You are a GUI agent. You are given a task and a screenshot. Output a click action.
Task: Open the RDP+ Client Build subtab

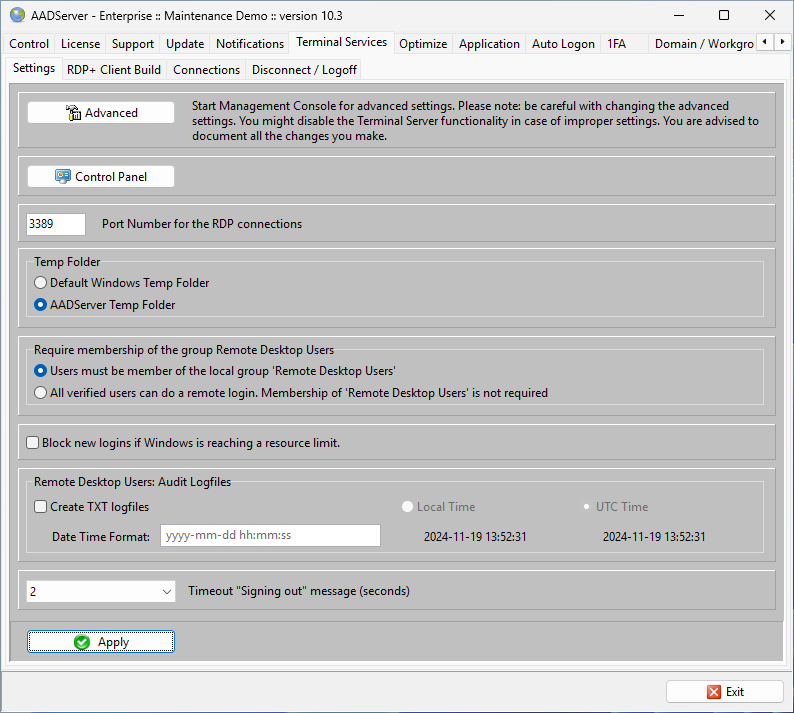114,70
